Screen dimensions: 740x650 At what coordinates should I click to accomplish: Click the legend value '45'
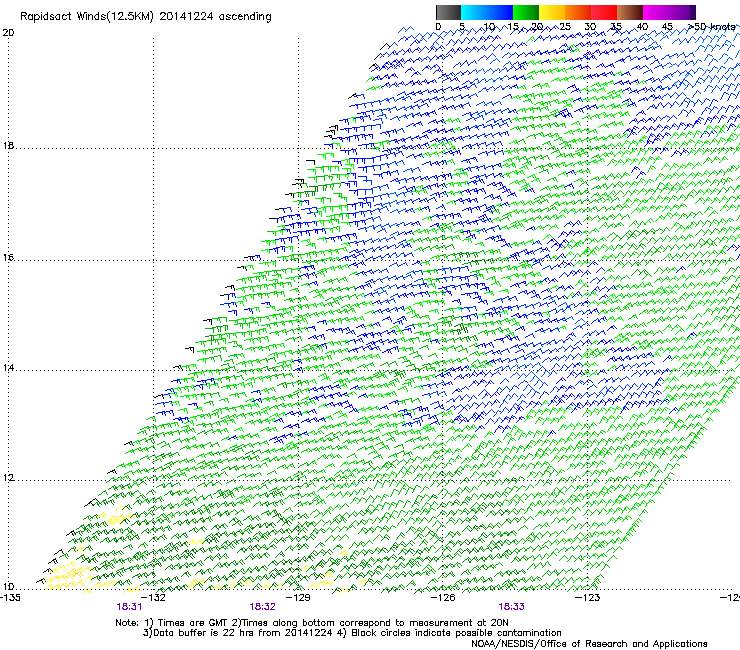pos(667,27)
